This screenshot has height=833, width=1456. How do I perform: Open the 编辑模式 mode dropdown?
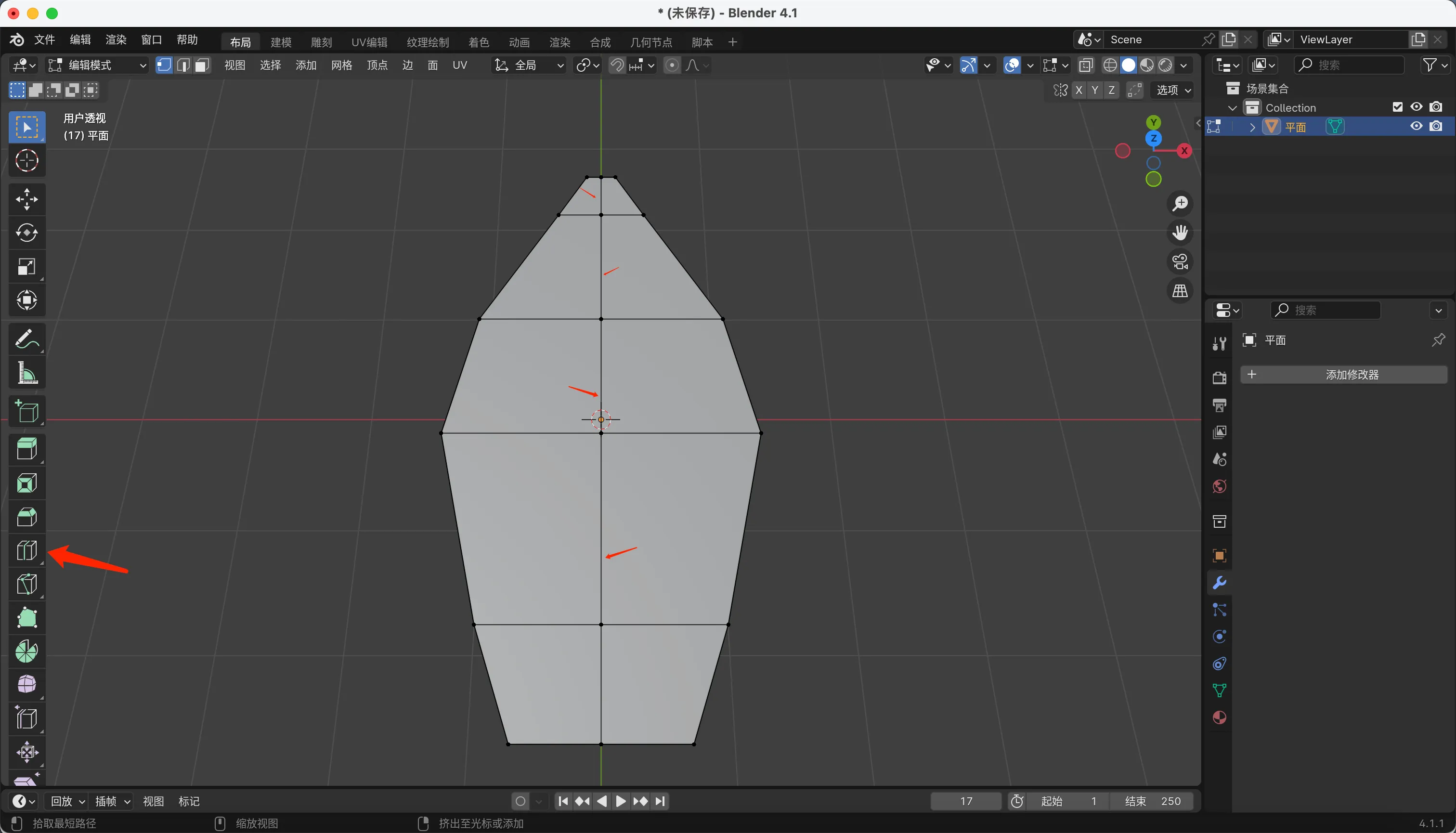pos(96,65)
